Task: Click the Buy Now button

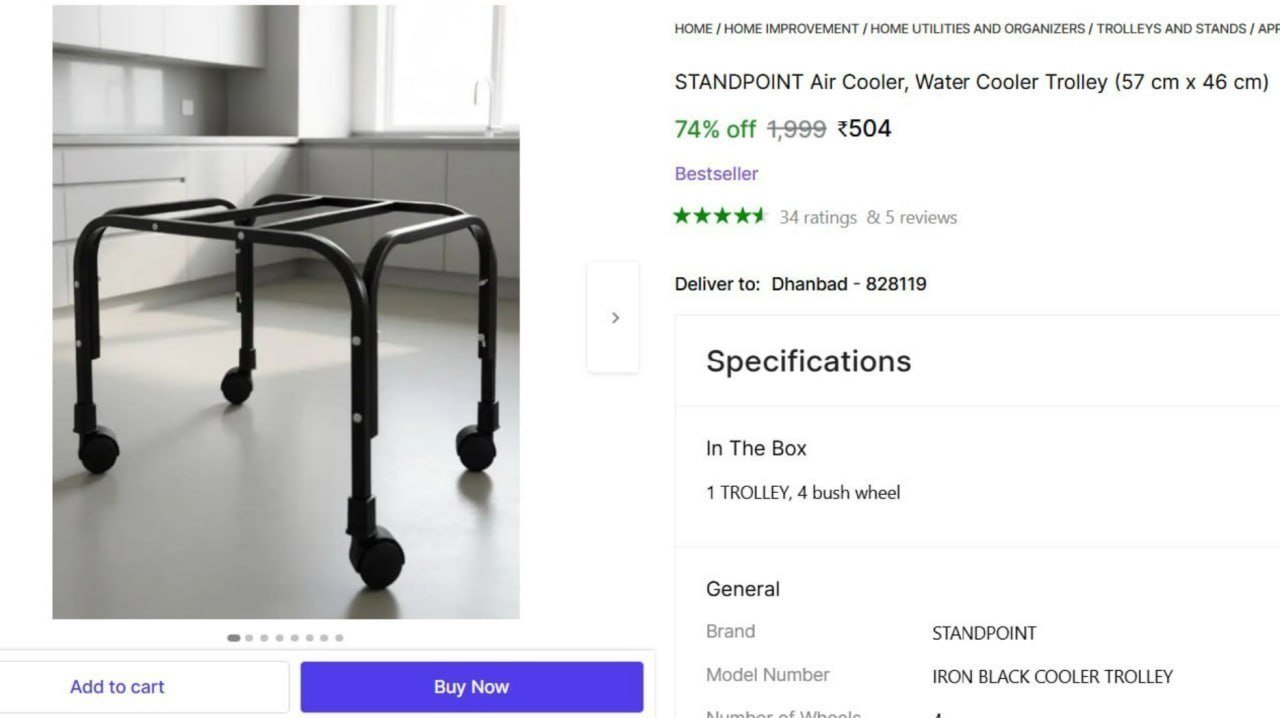Action: point(472,687)
